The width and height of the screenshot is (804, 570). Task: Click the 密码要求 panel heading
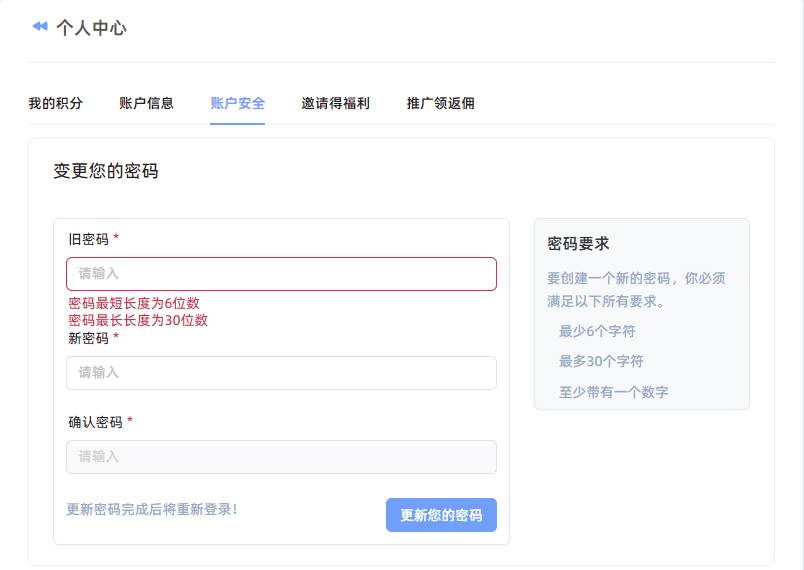pos(578,243)
